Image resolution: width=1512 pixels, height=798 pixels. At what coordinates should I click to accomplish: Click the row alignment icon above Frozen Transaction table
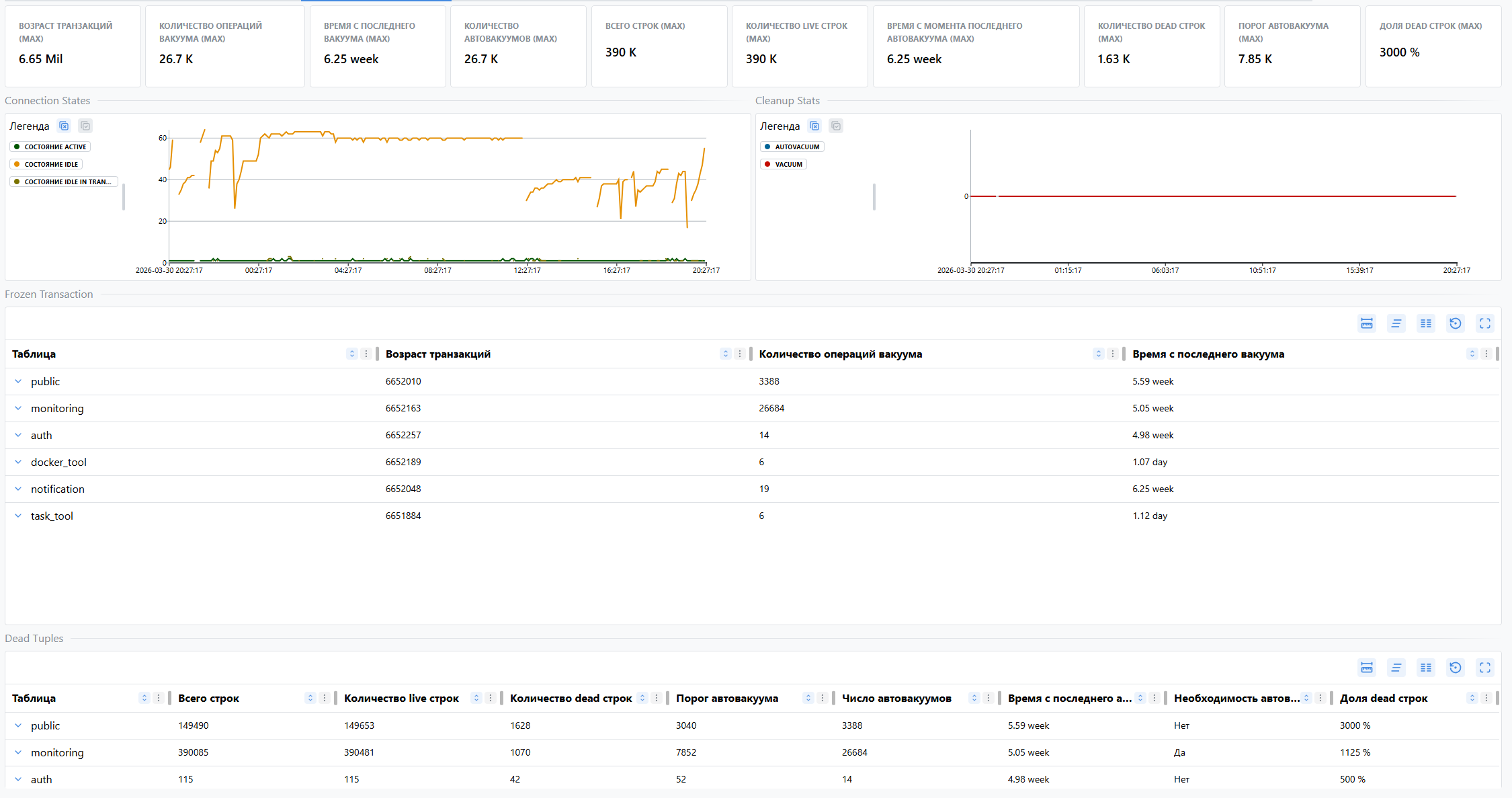pyautogui.click(x=1396, y=323)
